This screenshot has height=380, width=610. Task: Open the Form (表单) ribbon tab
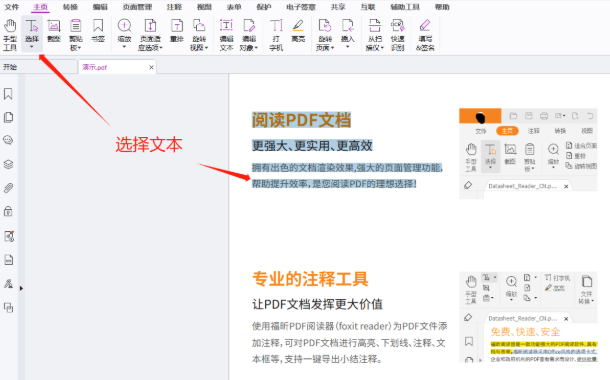tap(234, 7)
